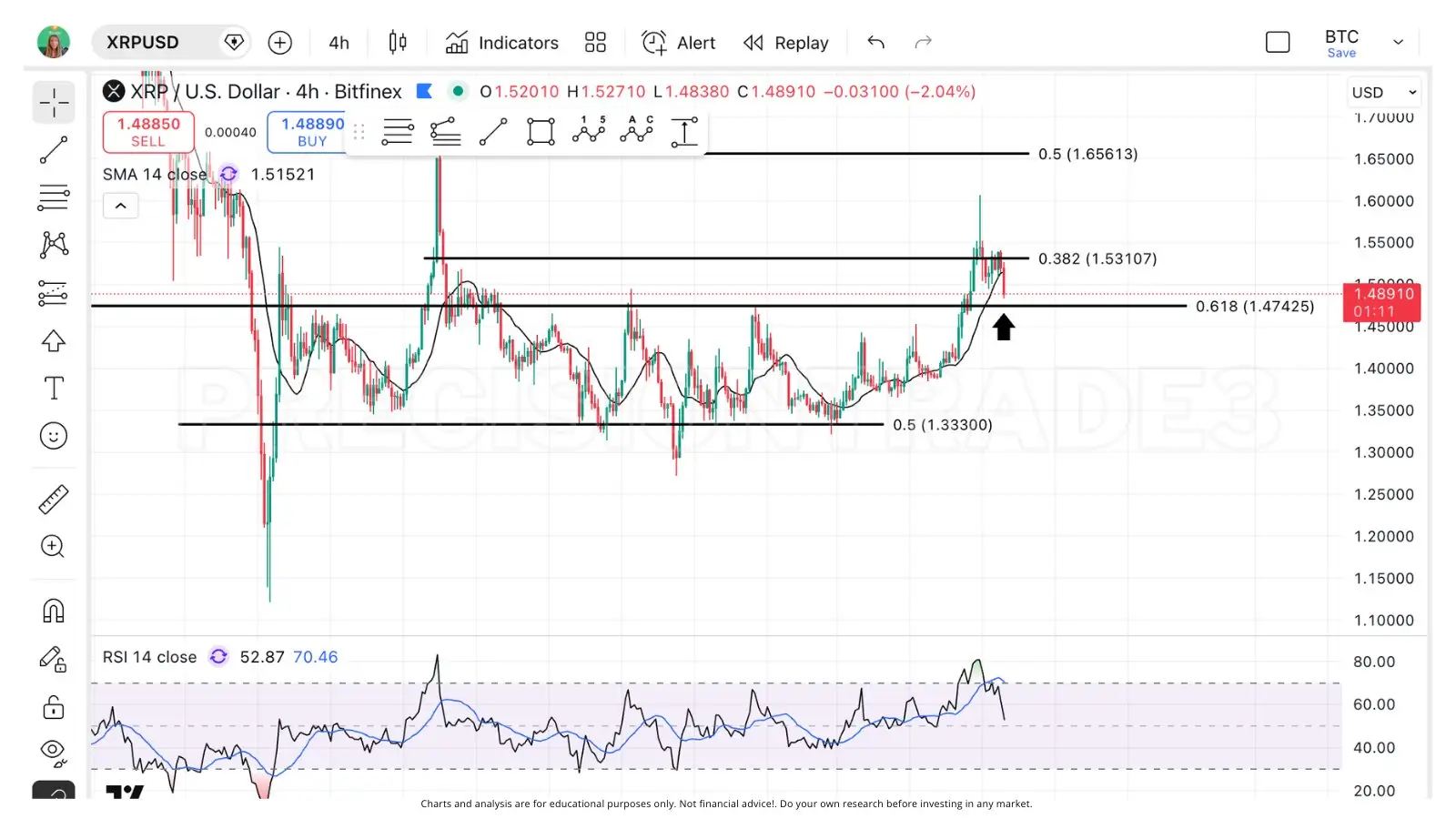Screen dimensions: 1456x819
Task: Open the emoji sticker tool
Action: pyautogui.click(x=53, y=435)
